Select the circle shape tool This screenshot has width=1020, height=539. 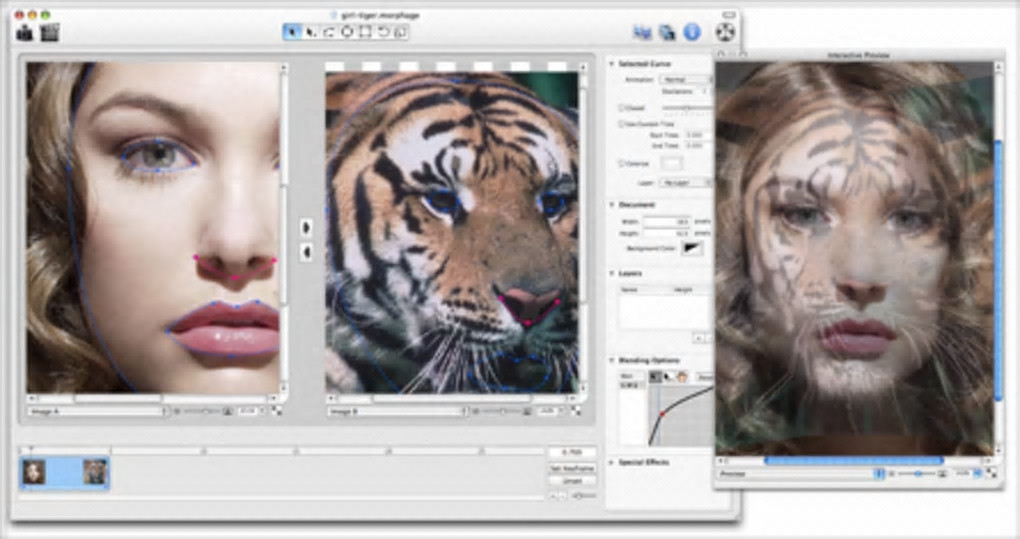click(x=347, y=31)
